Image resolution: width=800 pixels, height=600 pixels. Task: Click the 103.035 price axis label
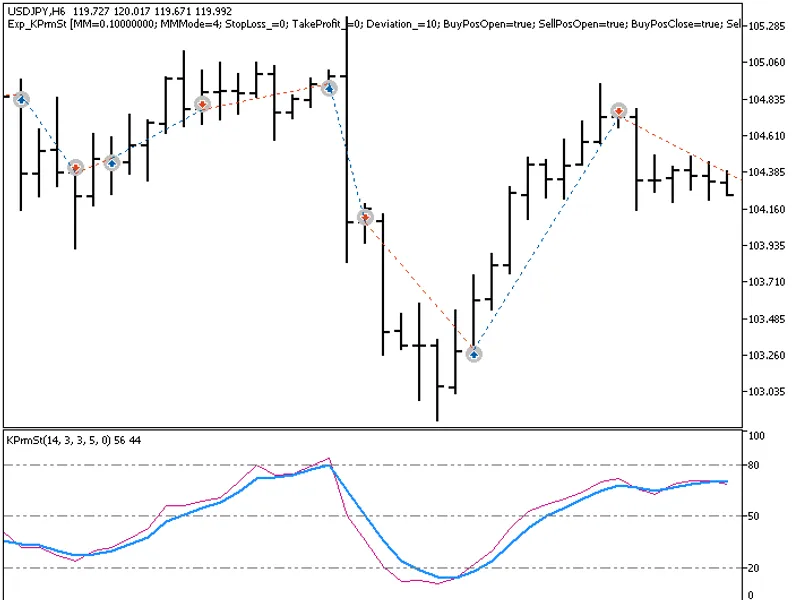766,391
